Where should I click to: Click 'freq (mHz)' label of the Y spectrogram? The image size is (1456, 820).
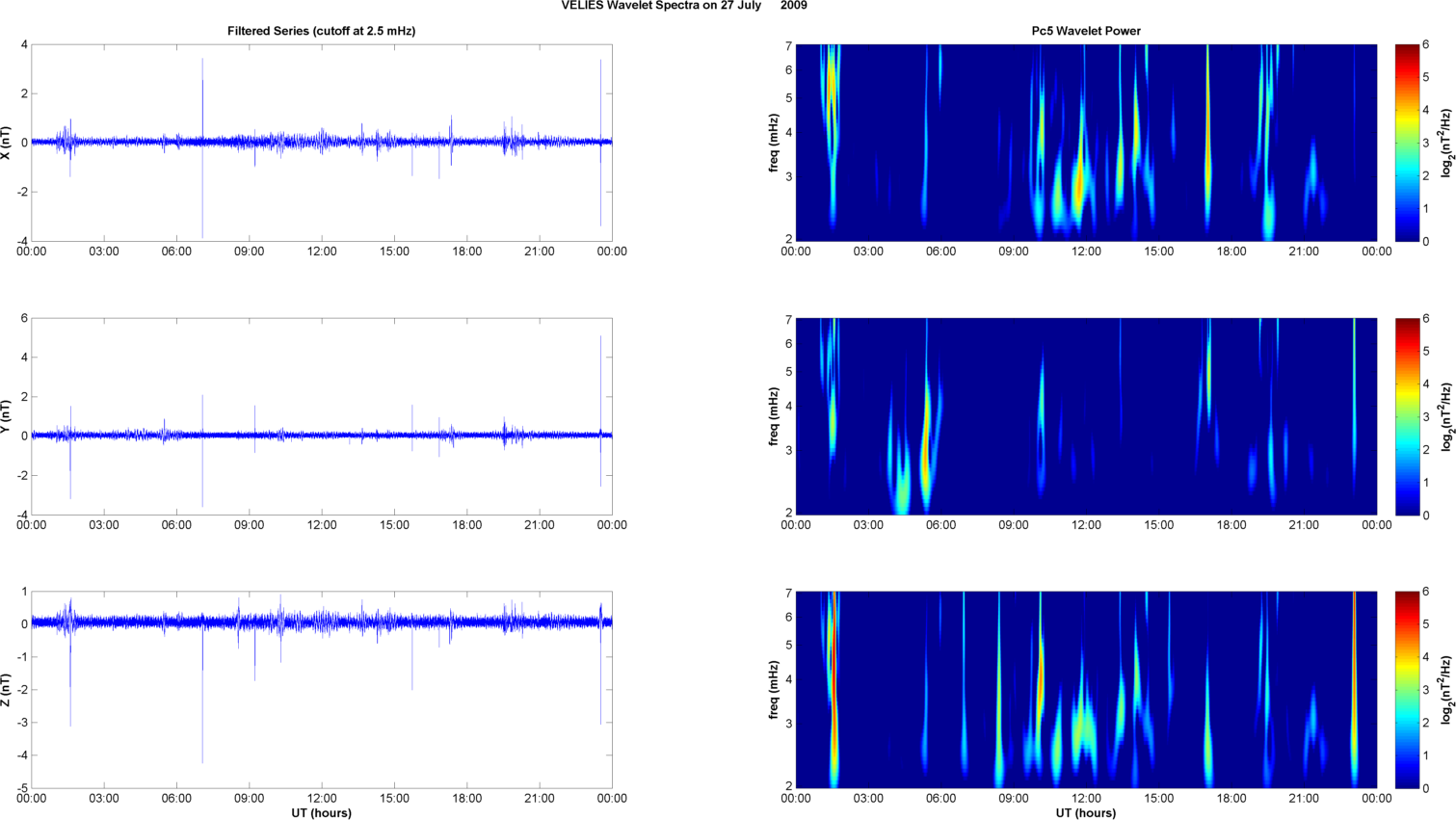point(773,416)
